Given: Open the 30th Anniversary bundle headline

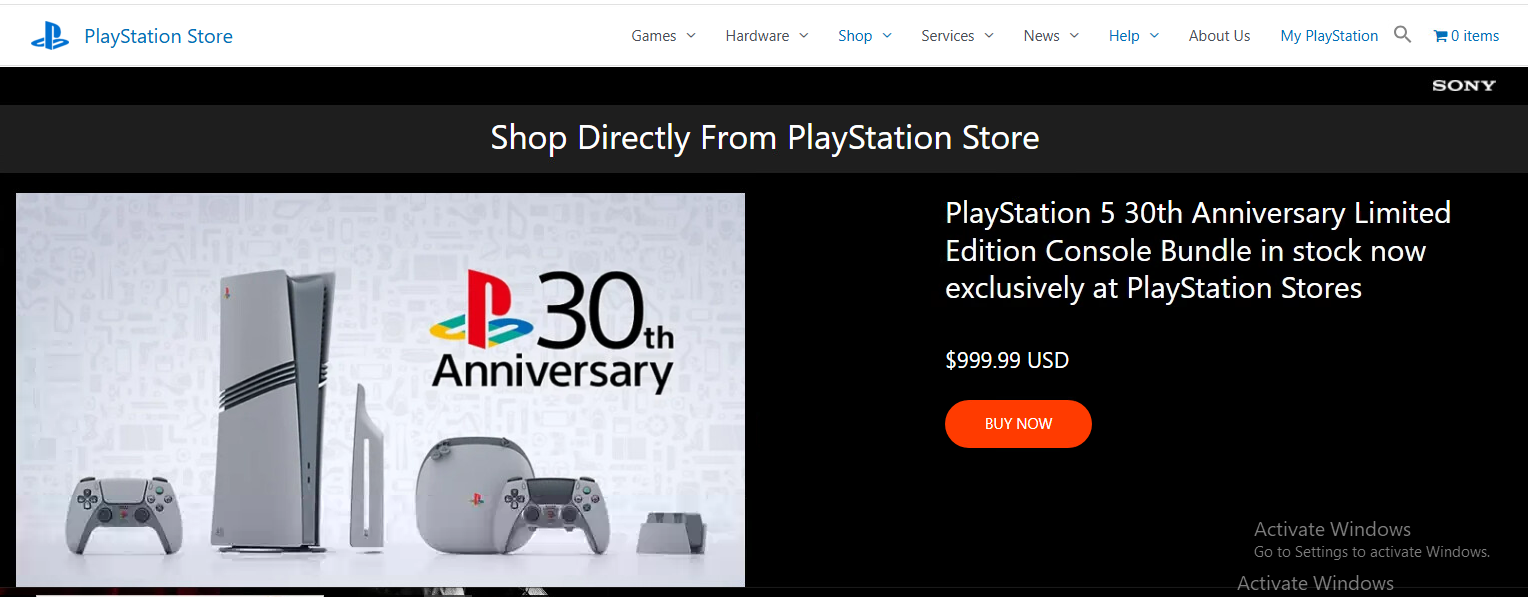Looking at the screenshot, I should tap(1198, 250).
